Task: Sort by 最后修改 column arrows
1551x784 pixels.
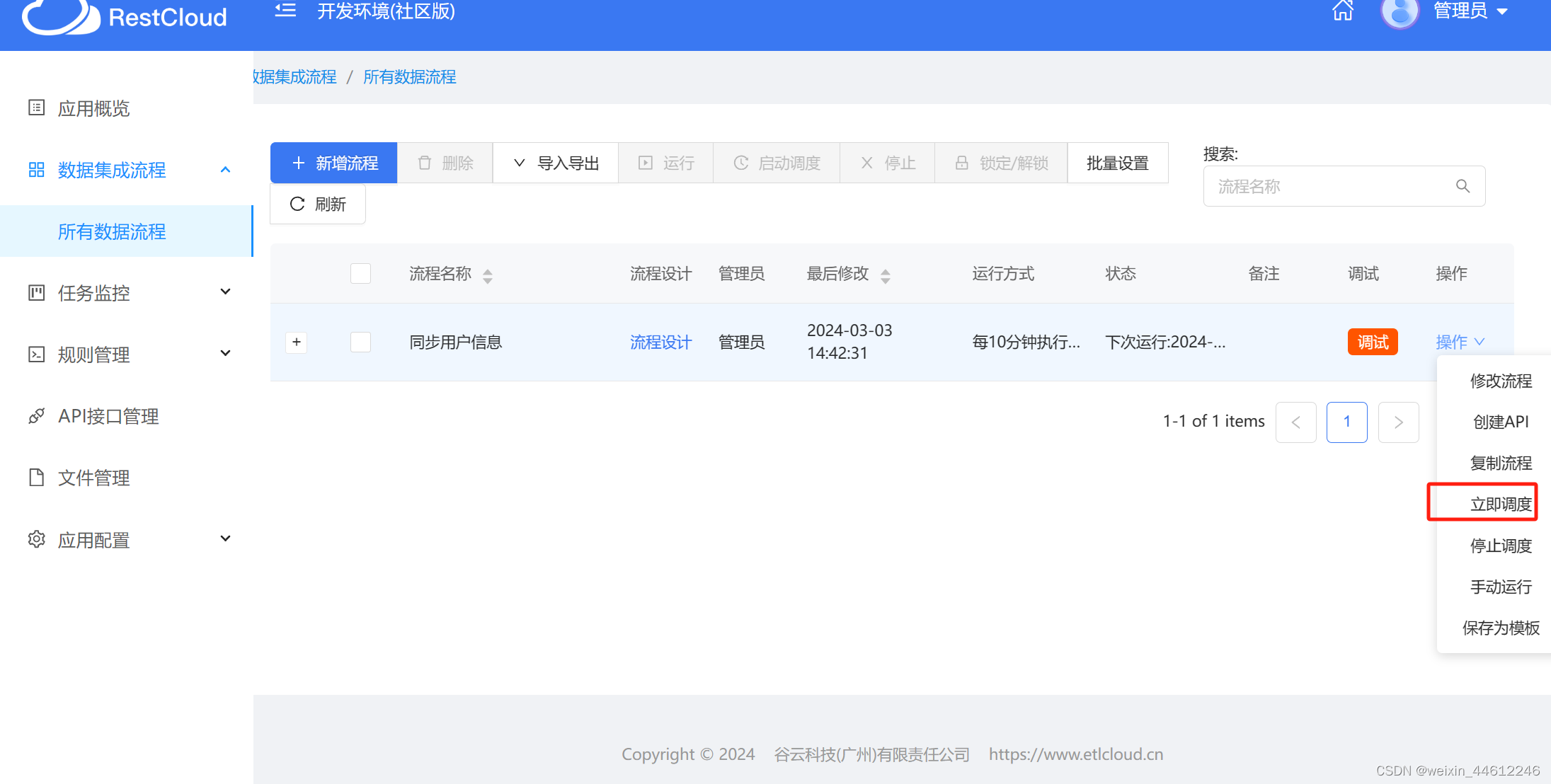Action: point(885,275)
